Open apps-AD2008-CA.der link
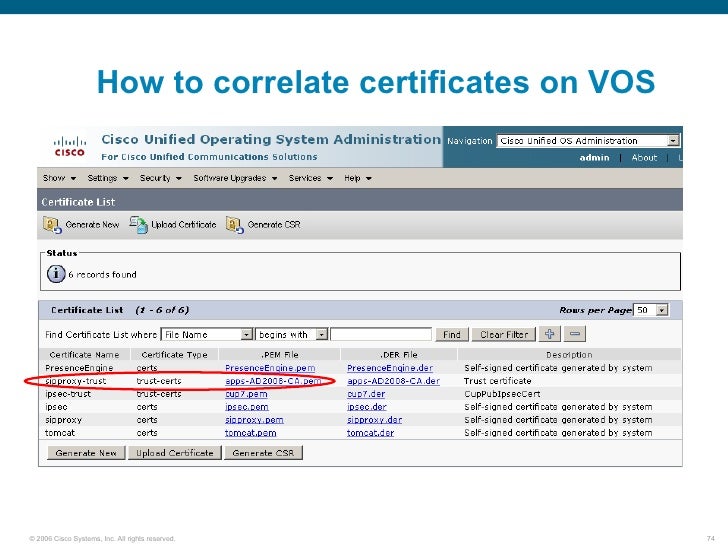 (393, 381)
